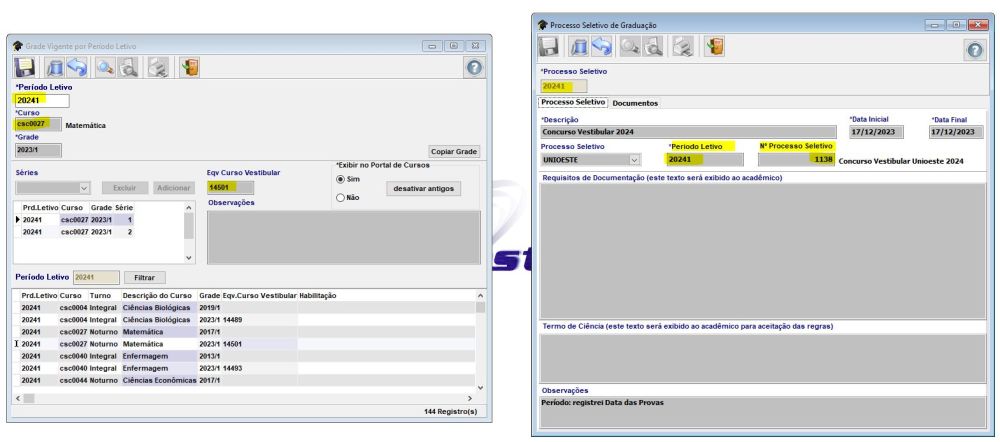Click the printer icon in Grade Vigente toolbar
1000x442 pixels.
tap(158, 68)
